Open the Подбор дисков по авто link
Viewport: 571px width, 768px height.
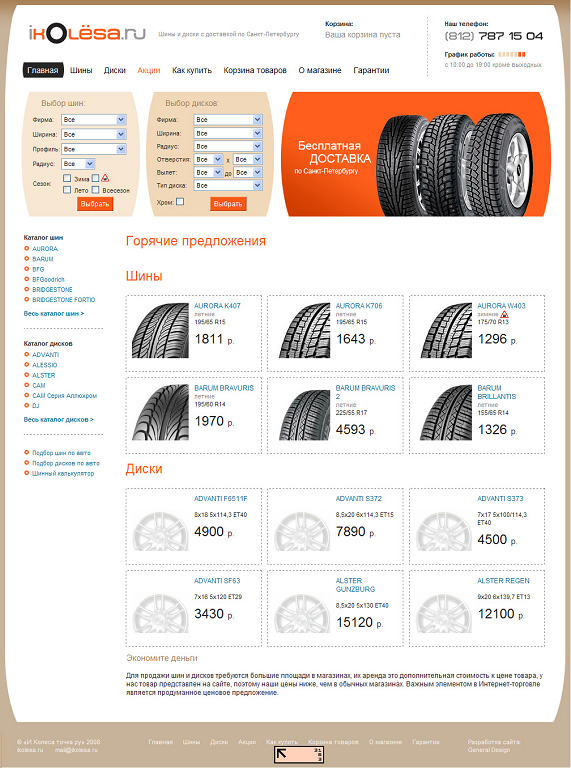click(x=66, y=463)
